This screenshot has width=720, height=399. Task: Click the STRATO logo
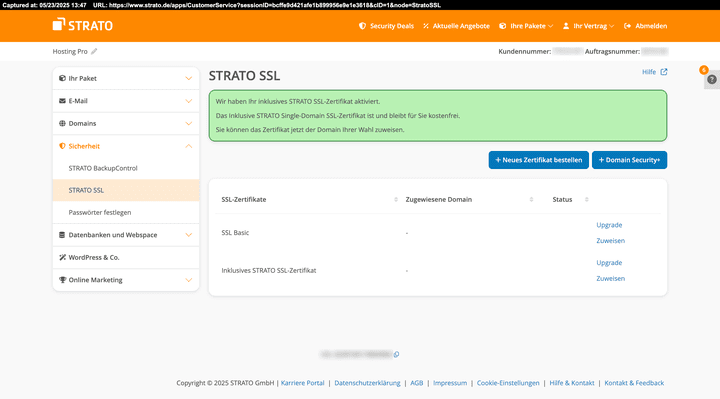(83, 25)
